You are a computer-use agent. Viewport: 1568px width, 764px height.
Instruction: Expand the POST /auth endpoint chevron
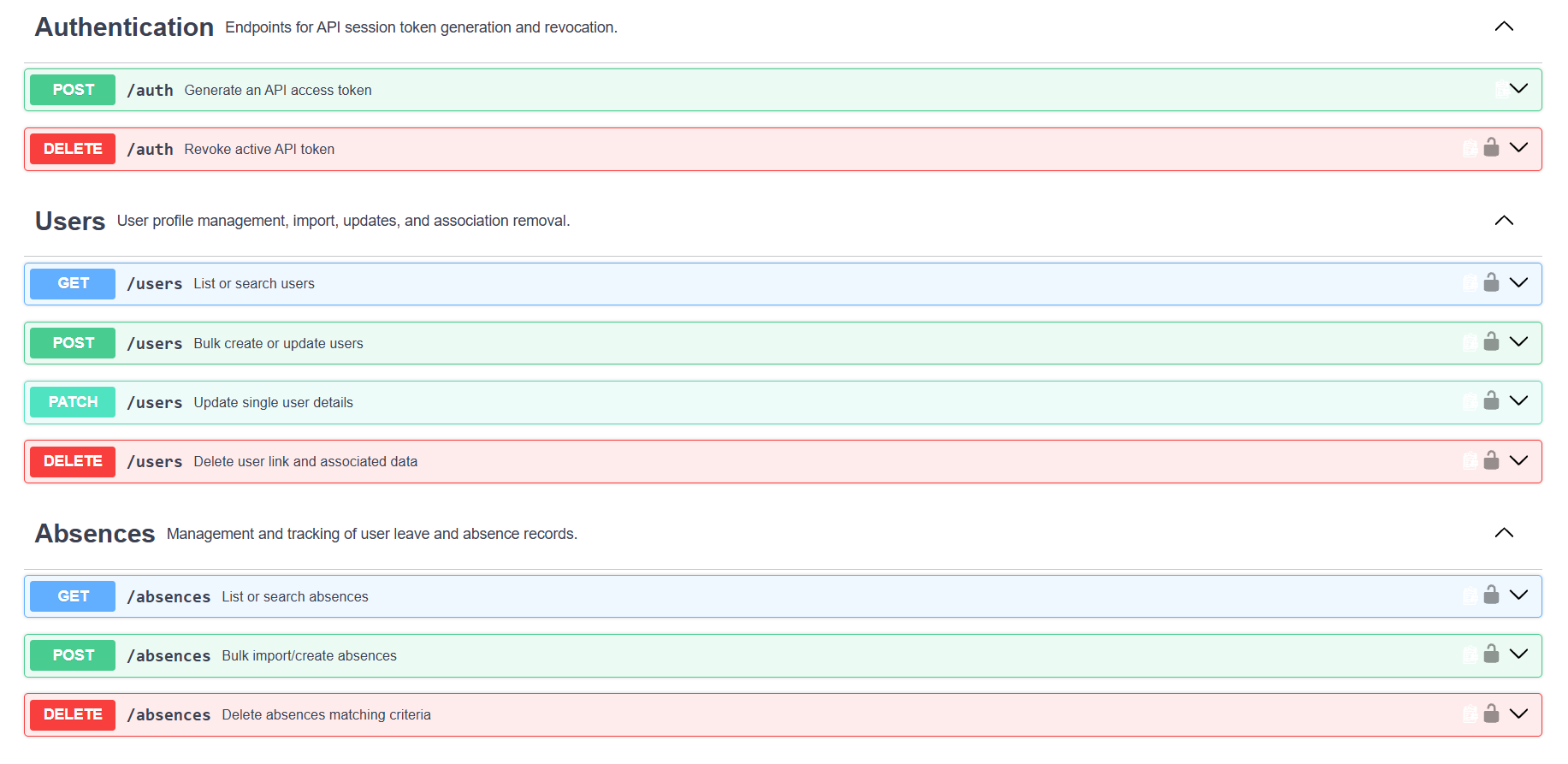pyautogui.click(x=1519, y=88)
